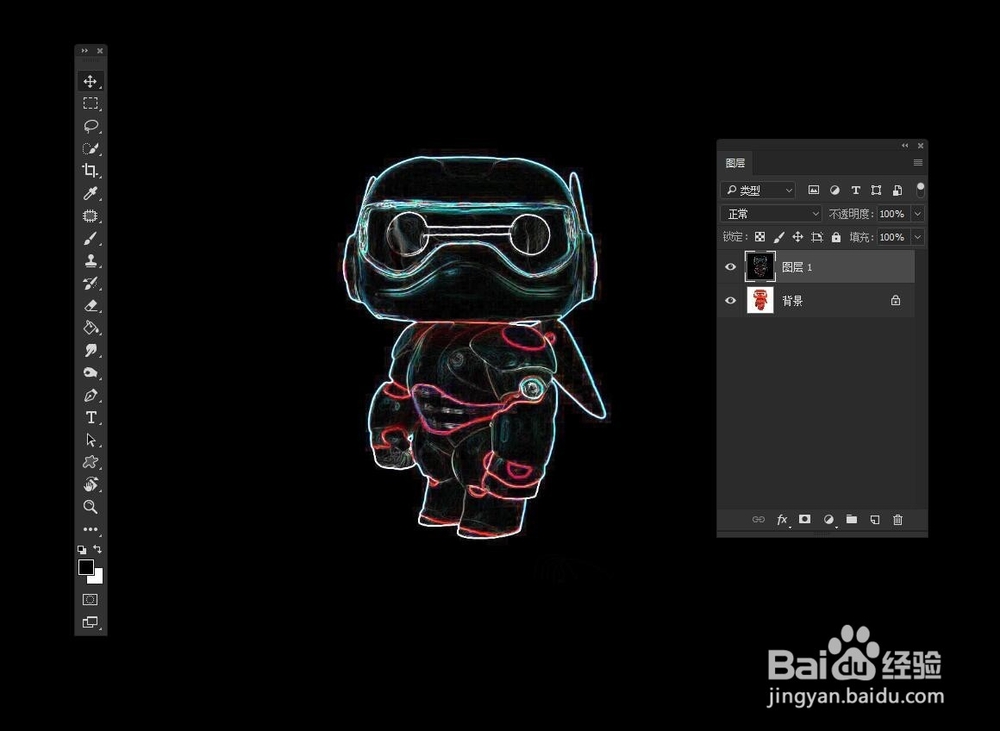This screenshot has width=1000, height=731.
Task: Prevent auto-nesting into artboards lock
Action: tap(816, 237)
